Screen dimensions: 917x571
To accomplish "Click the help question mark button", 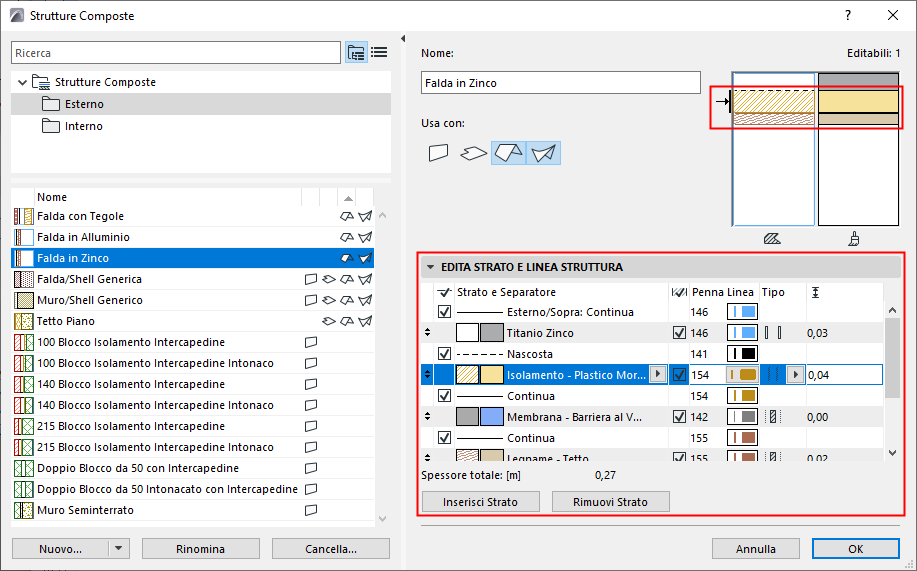I will tap(848, 16).
